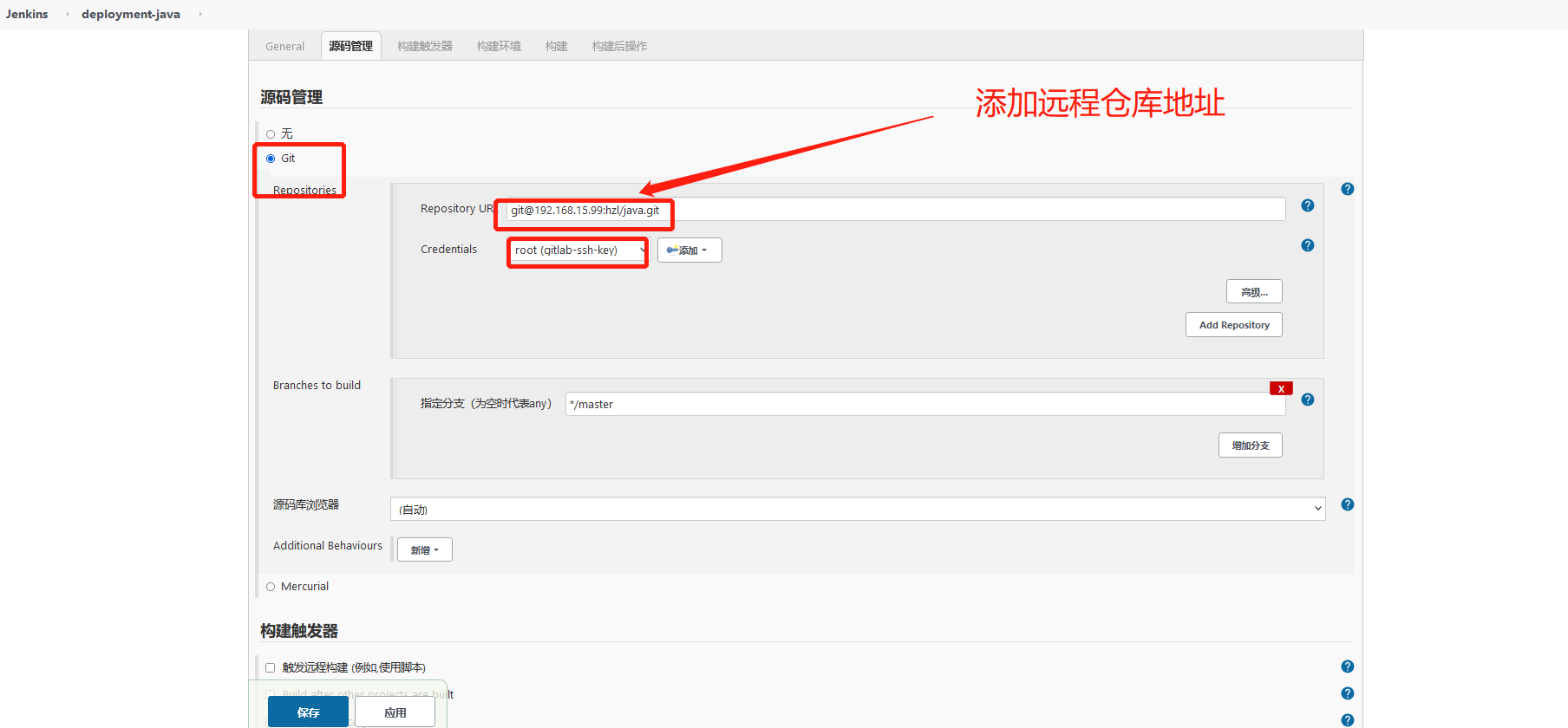Screen dimensions: 1568x728
Task: Open the Credentials root (gitlab-ssh-key) dropdown
Action: pyautogui.click(x=578, y=250)
